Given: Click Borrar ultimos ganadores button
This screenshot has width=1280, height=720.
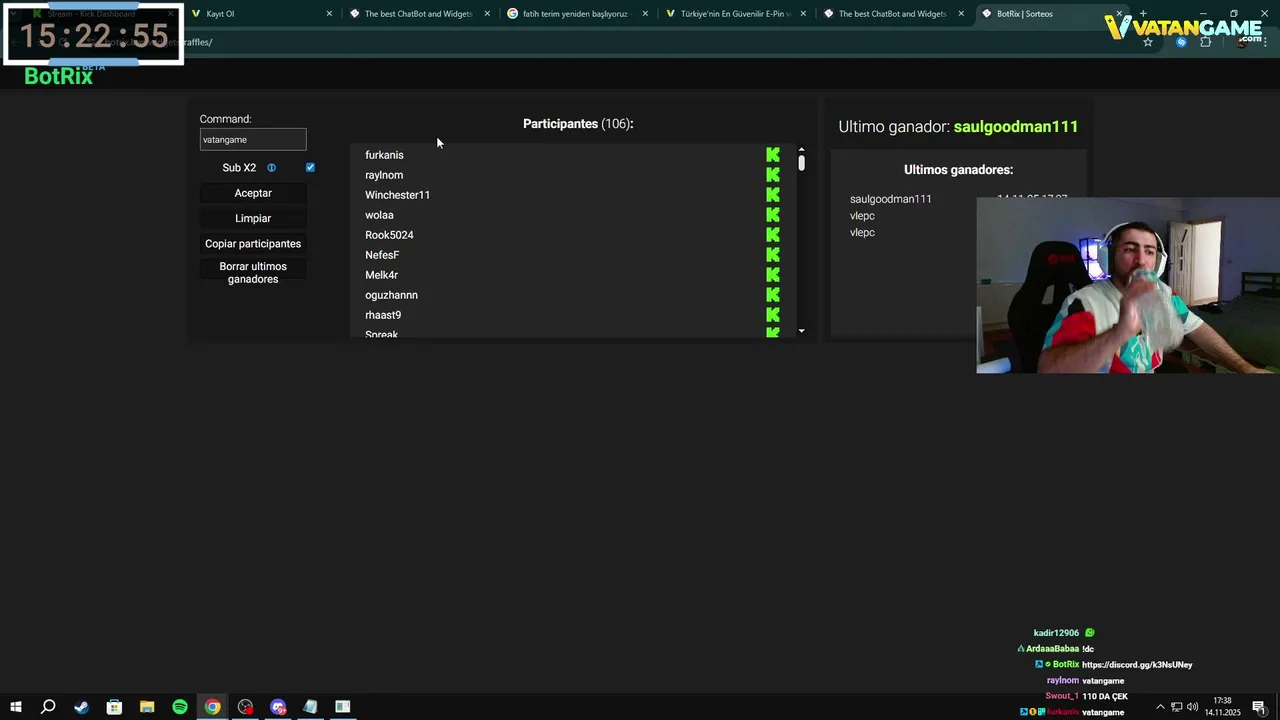Looking at the screenshot, I should 253,273.
